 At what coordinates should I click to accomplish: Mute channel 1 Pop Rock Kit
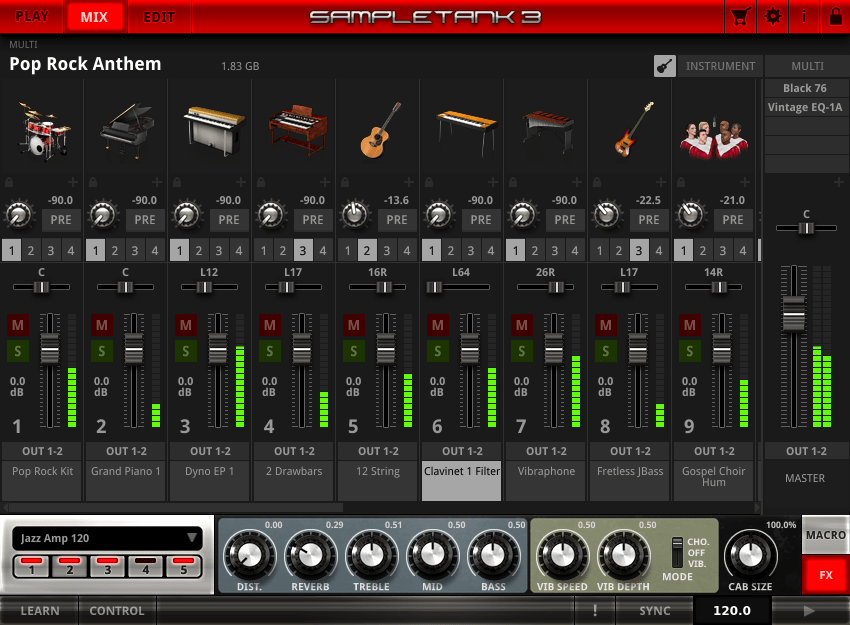[17, 325]
